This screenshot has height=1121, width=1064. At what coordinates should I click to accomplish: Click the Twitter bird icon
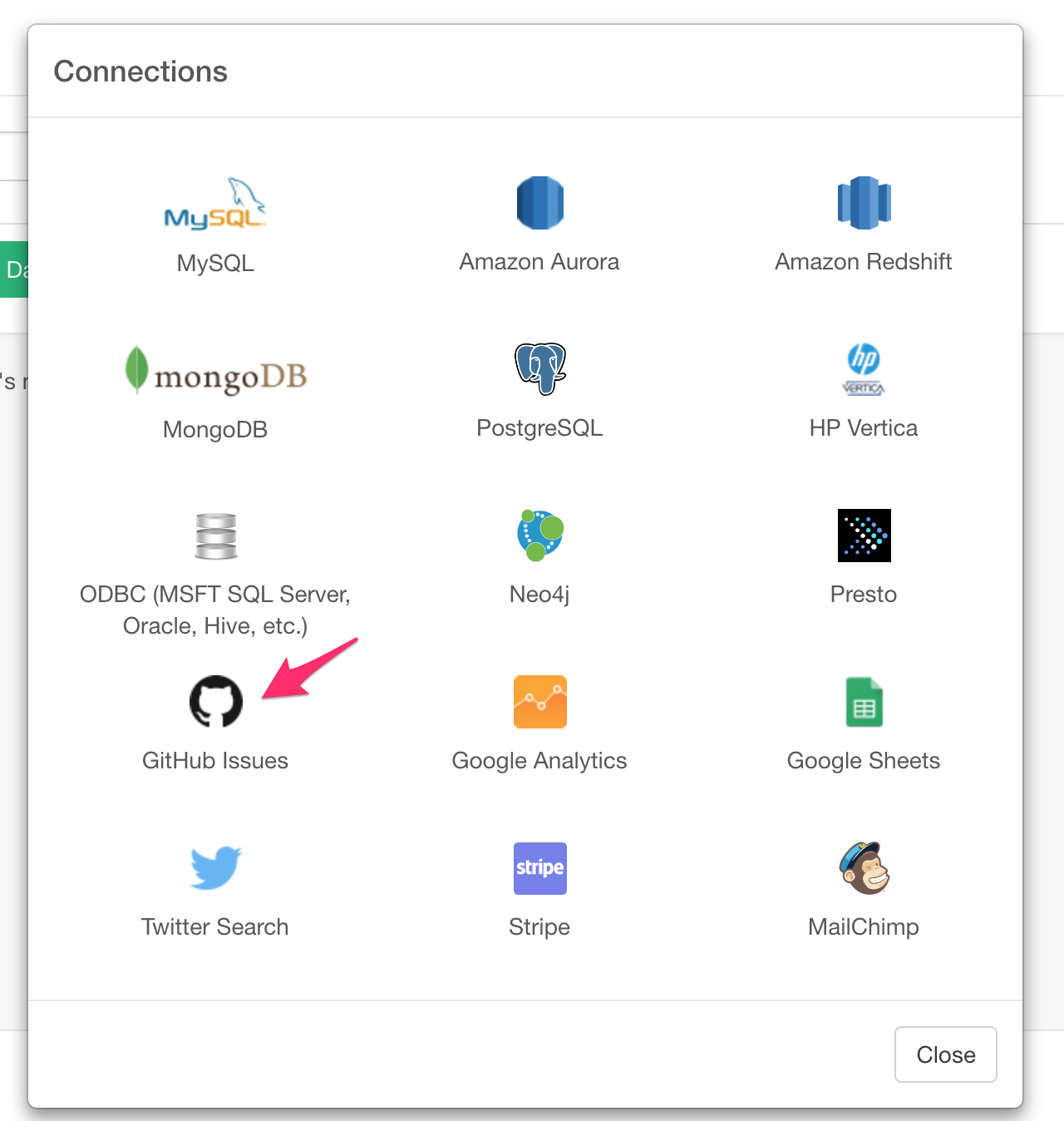pyautogui.click(x=216, y=868)
